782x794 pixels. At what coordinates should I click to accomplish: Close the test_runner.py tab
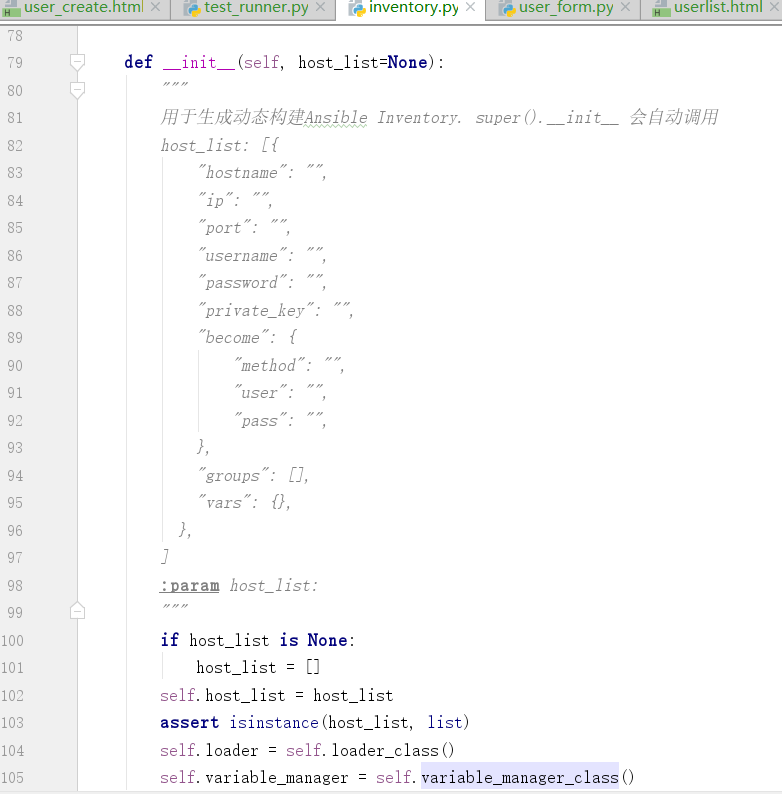[x=320, y=7]
